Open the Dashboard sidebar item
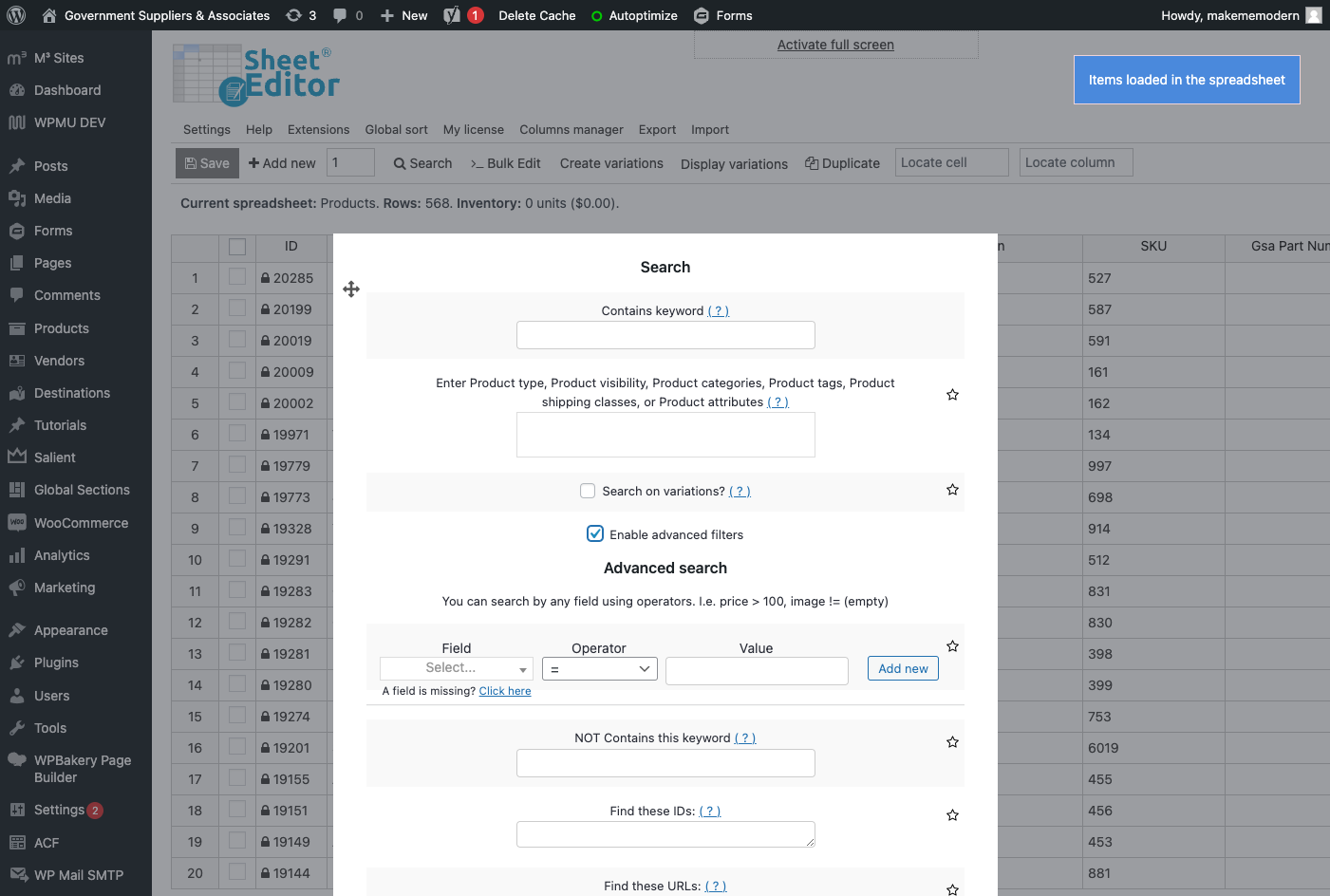Screen dimensions: 1330x896 tap(67, 90)
